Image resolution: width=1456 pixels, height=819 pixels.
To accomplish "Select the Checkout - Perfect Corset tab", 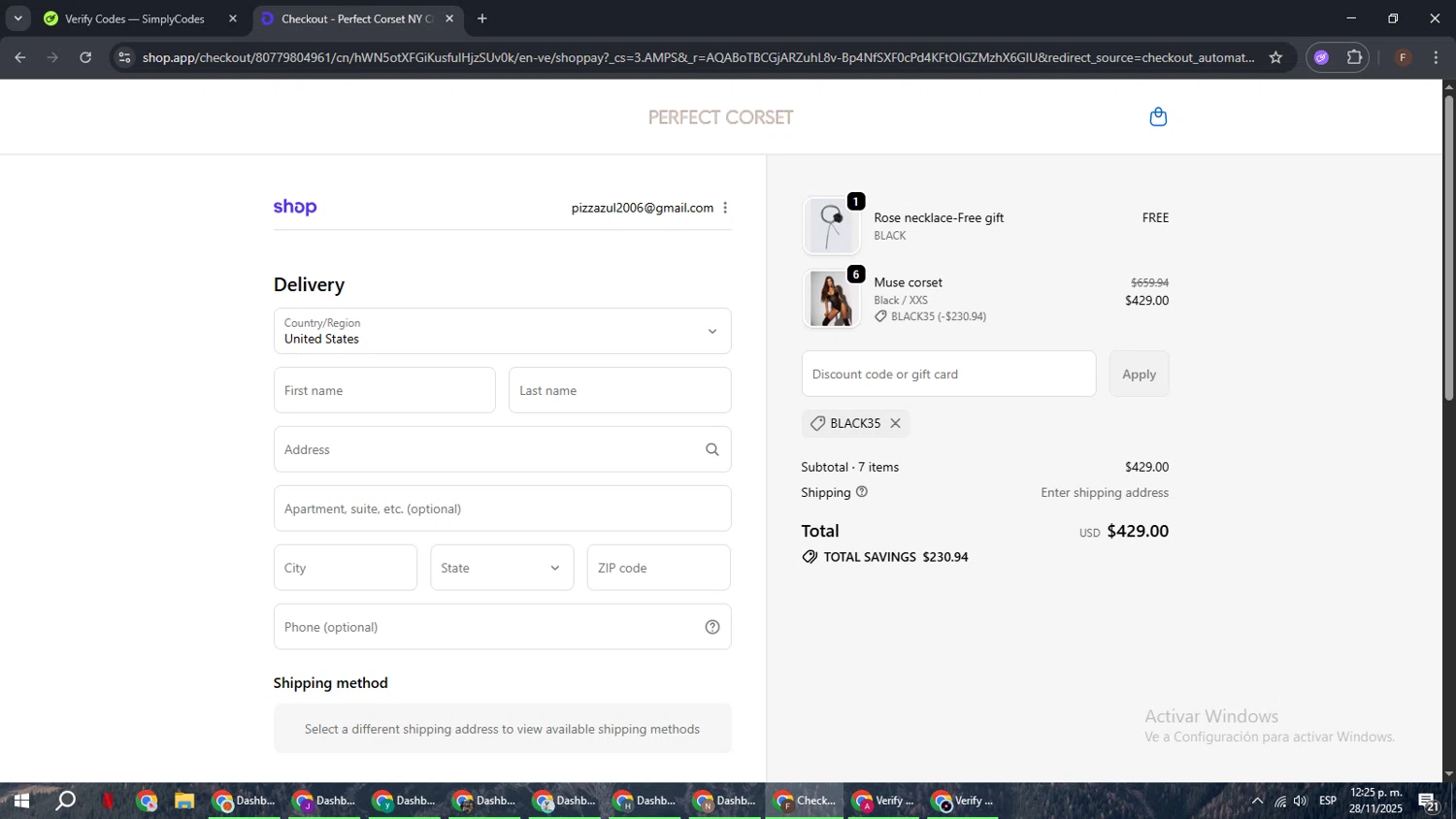I will pyautogui.click(x=357, y=18).
